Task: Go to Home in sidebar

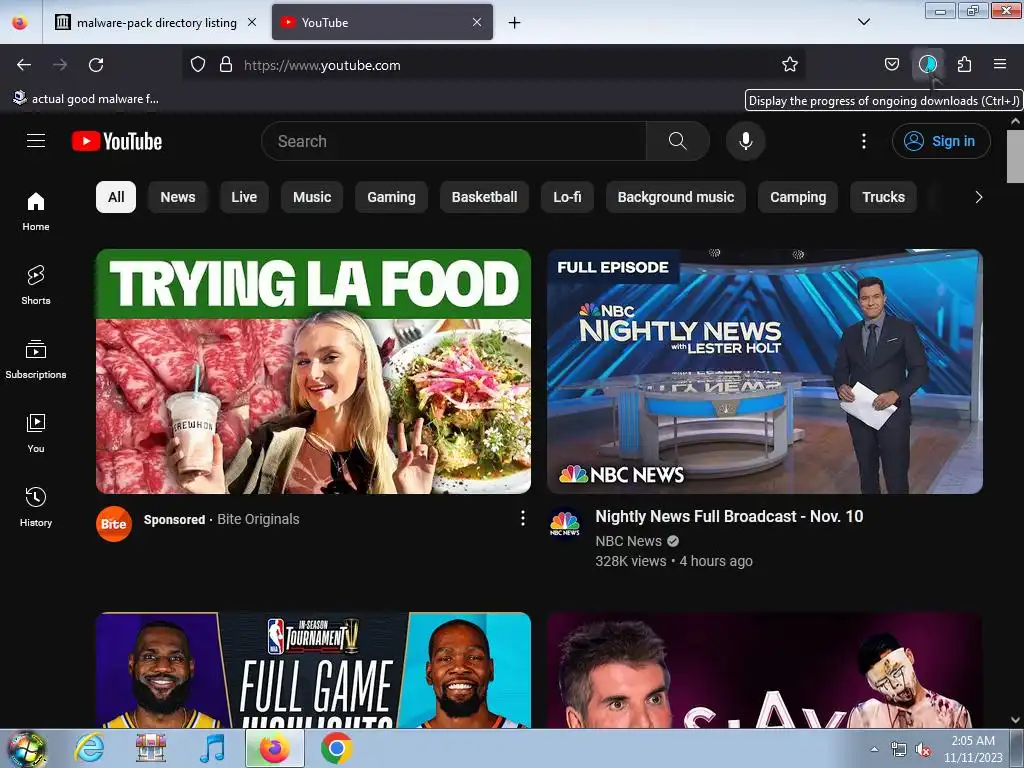Action: click(36, 212)
